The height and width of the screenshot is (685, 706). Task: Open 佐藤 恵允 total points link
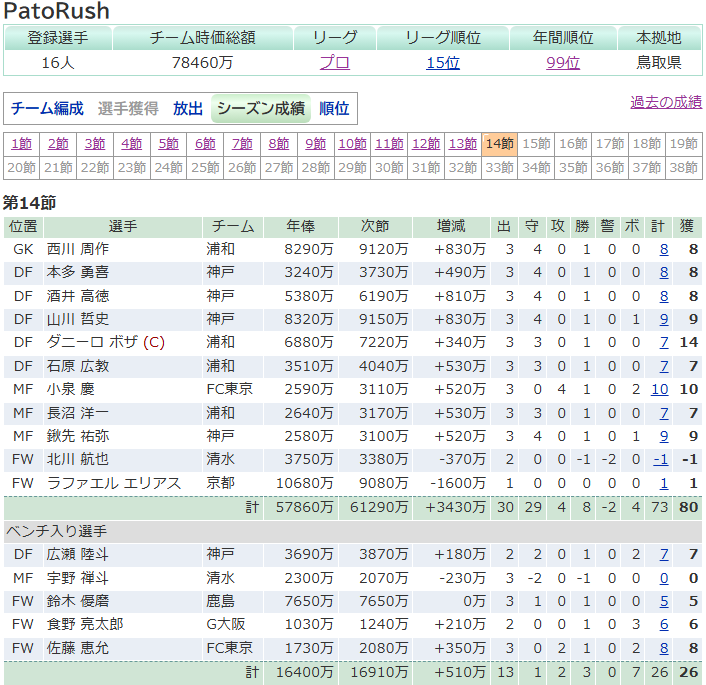coord(664,649)
